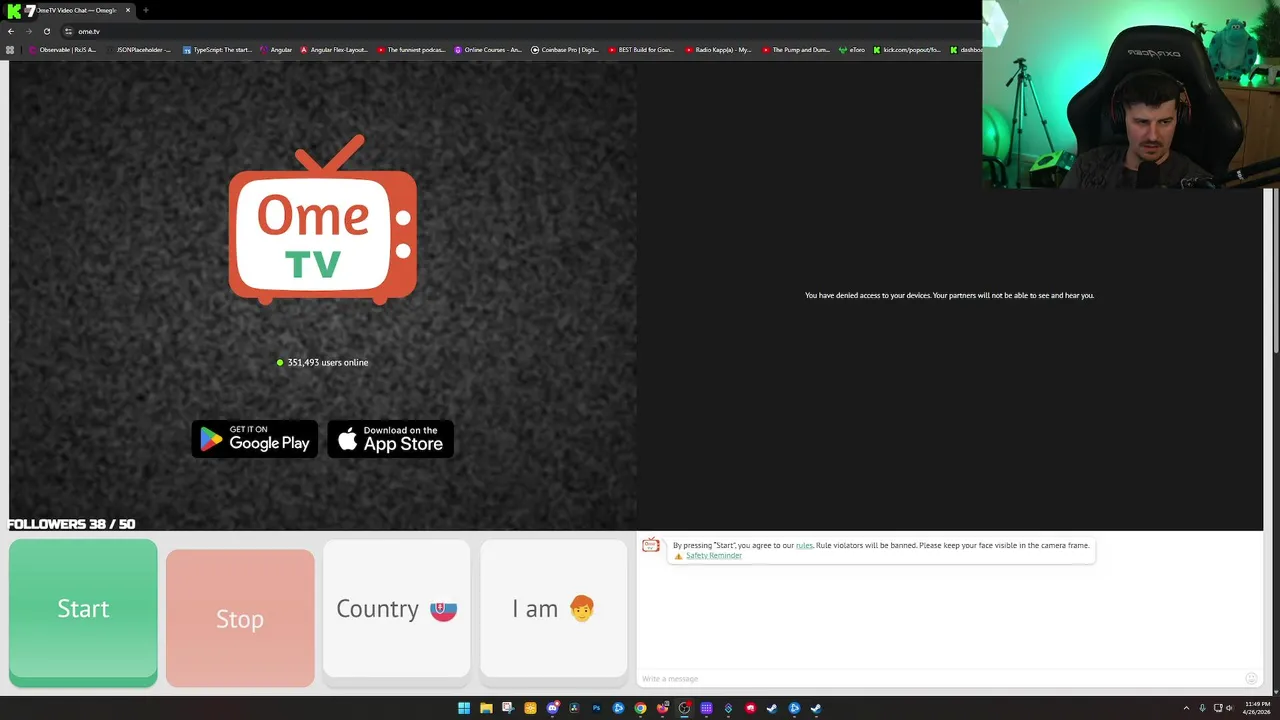Open Discord from the taskbar
1280x720 pixels.
pos(552,708)
